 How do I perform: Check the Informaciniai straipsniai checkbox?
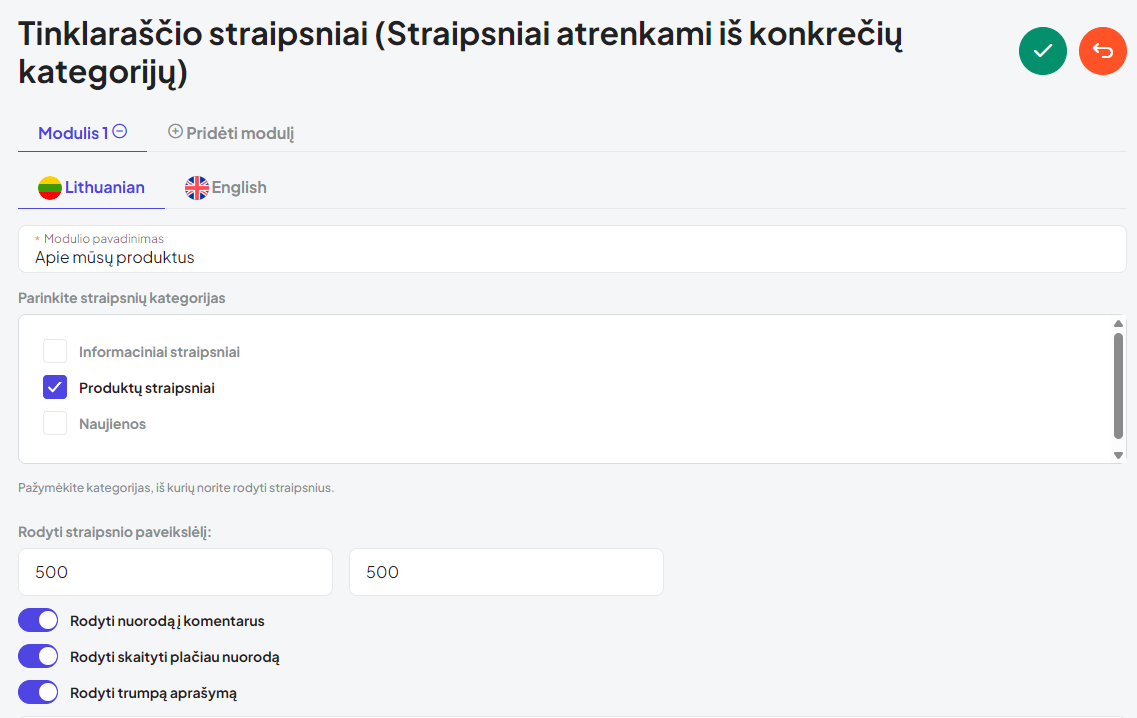coord(55,351)
